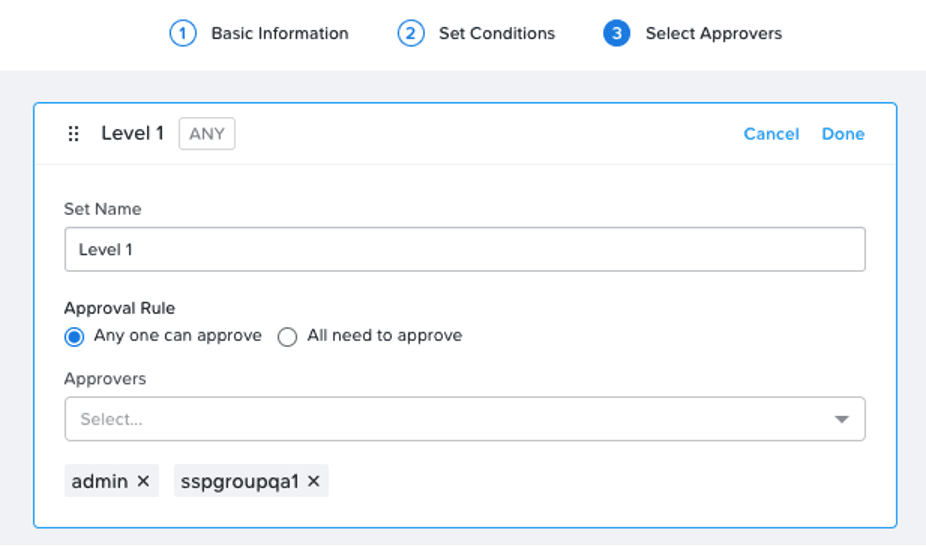The width and height of the screenshot is (926, 546).
Task: Go to the Basic Information step
Action: click(x=279, y=34)
